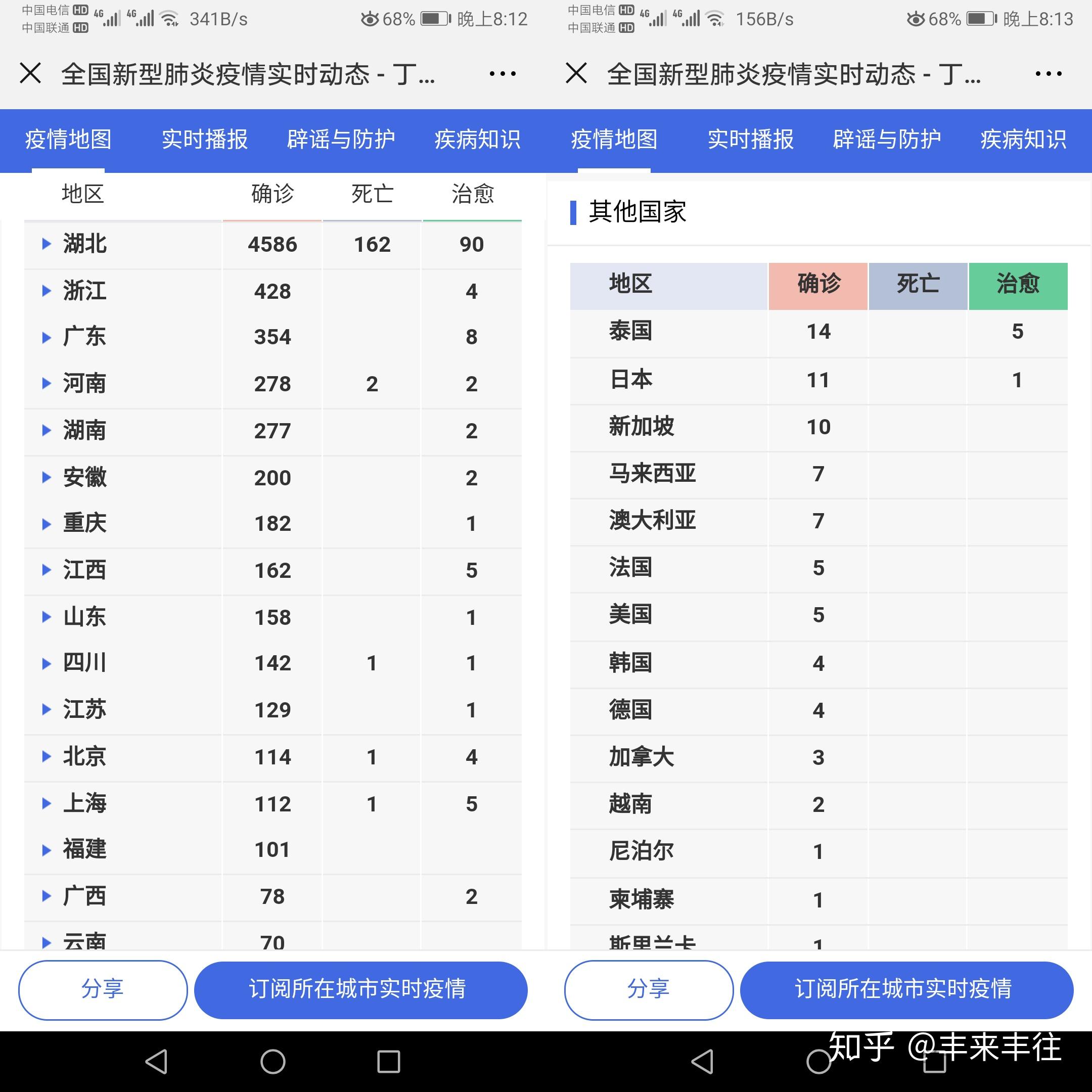Expand the 福建 province row

click(47, 849)
